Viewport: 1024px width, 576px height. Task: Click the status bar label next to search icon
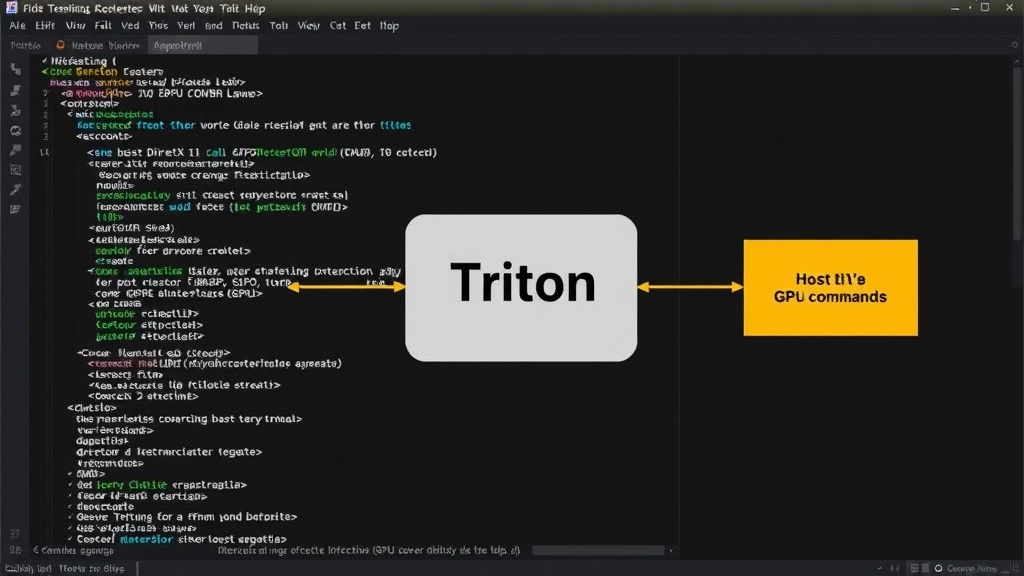point(972,568)
